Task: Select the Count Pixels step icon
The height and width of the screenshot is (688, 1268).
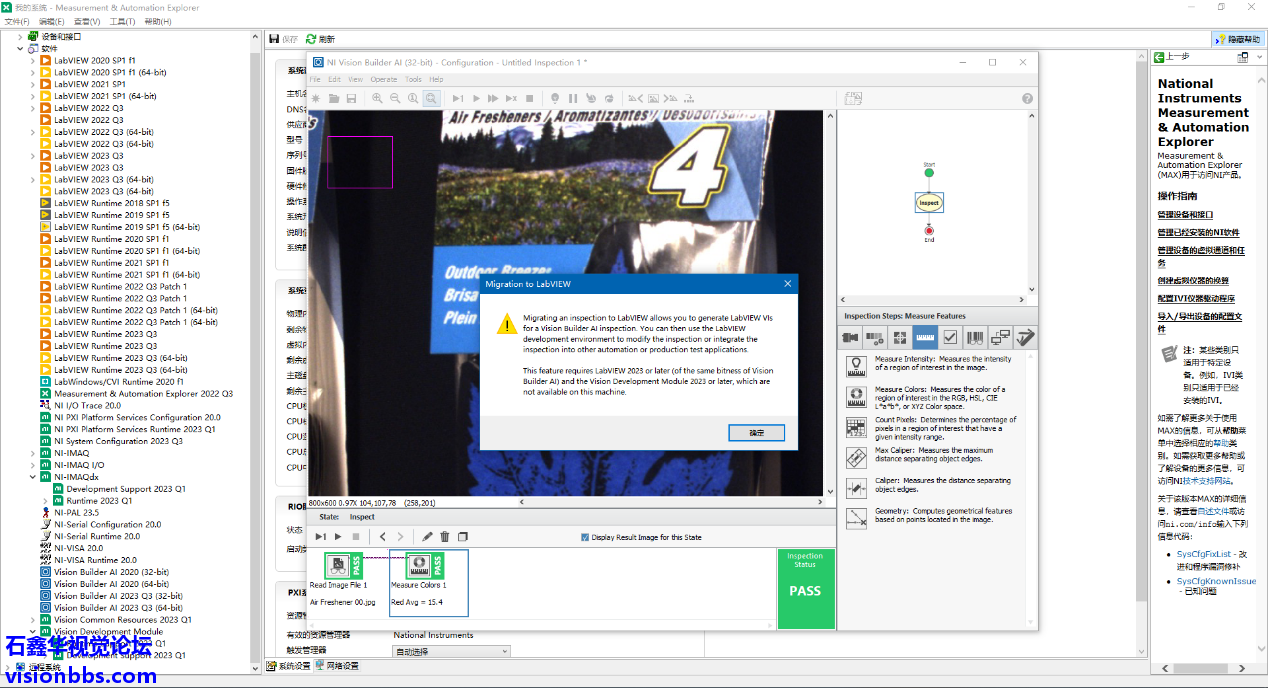Action: (856, 427)
